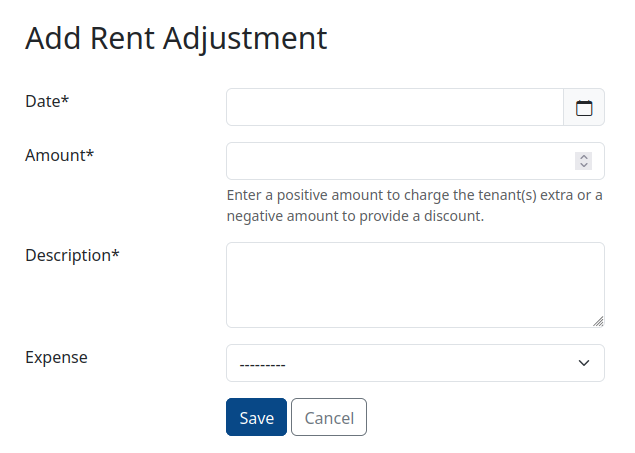This screenshot has height=453, width=635.
Task: Click the Add Rent Adjustment heading
Action: click(x=176, y=38)
